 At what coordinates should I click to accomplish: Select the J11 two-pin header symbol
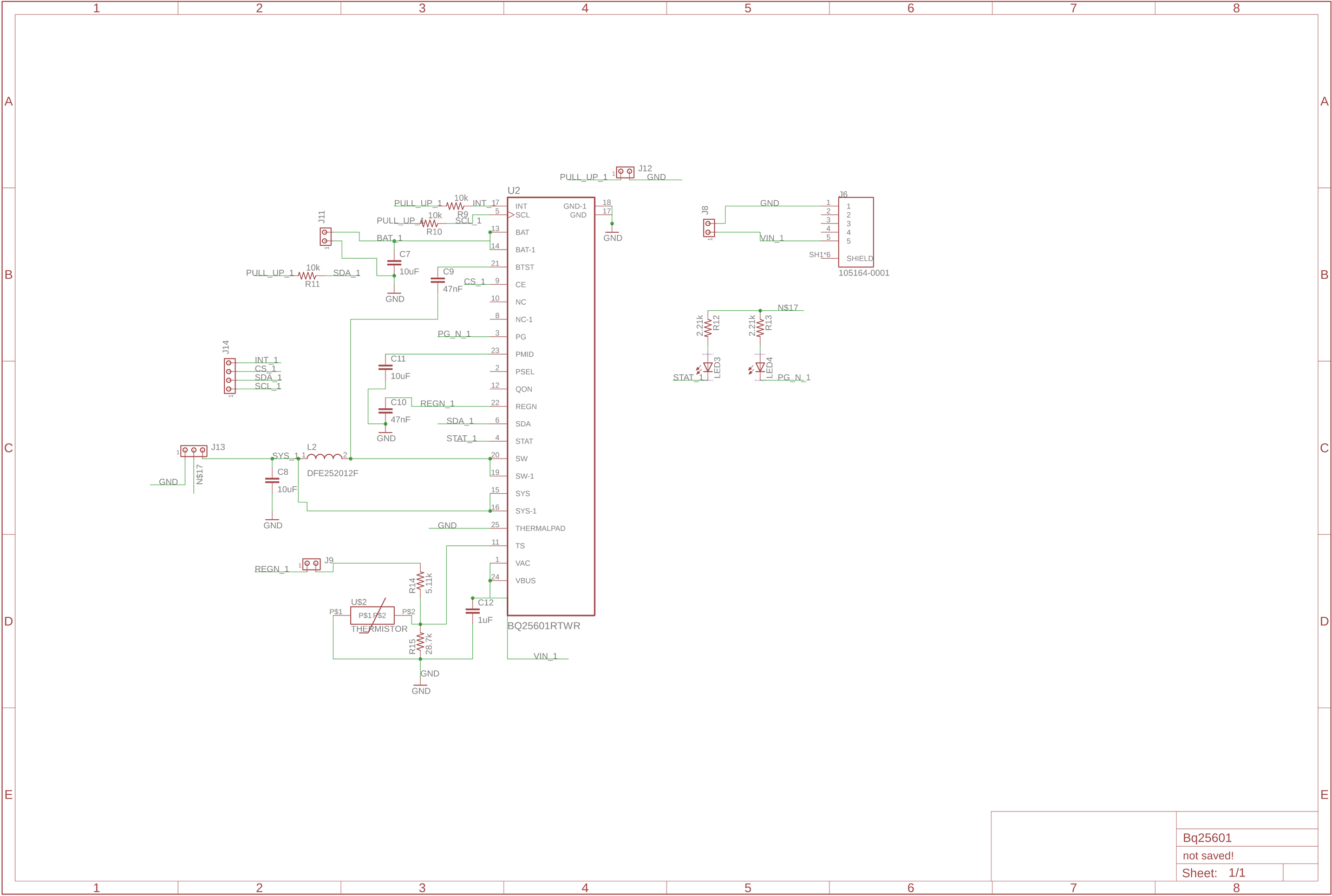(x=326, y=237)
